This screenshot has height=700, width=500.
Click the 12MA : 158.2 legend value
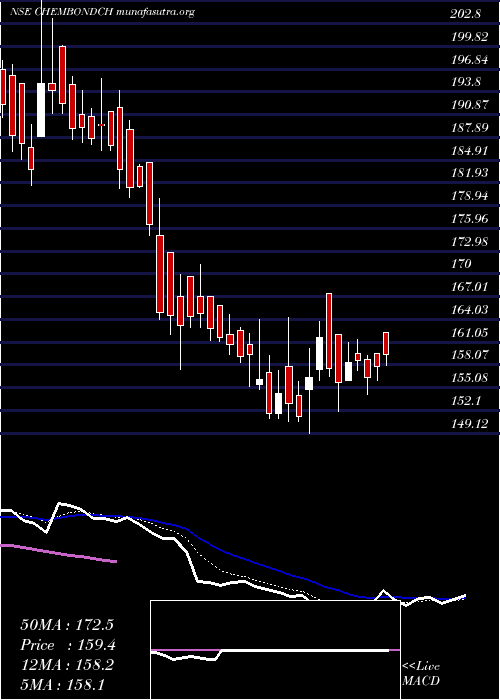pos(67,665)
